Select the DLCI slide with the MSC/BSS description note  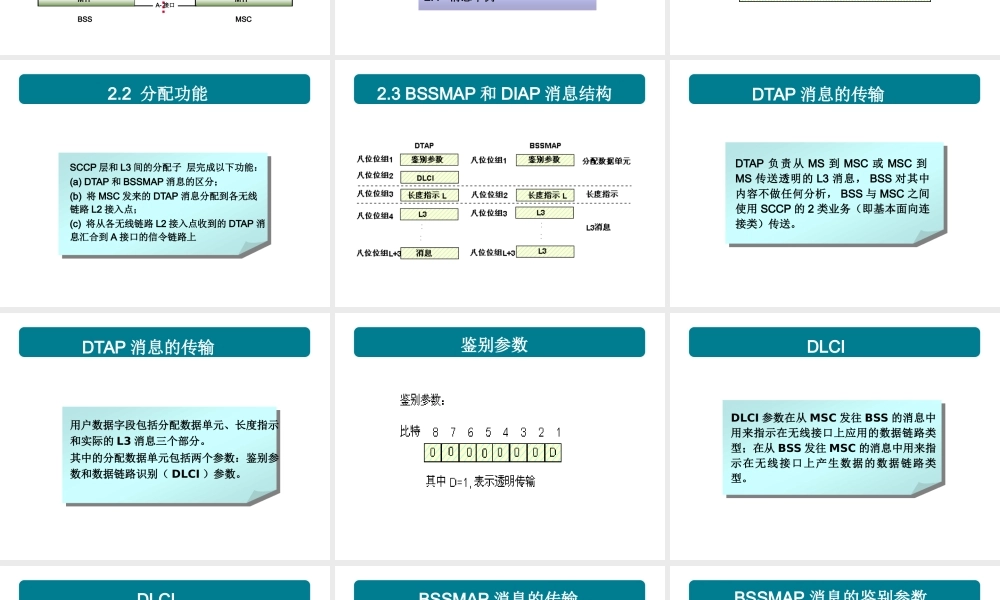point(835,437)
